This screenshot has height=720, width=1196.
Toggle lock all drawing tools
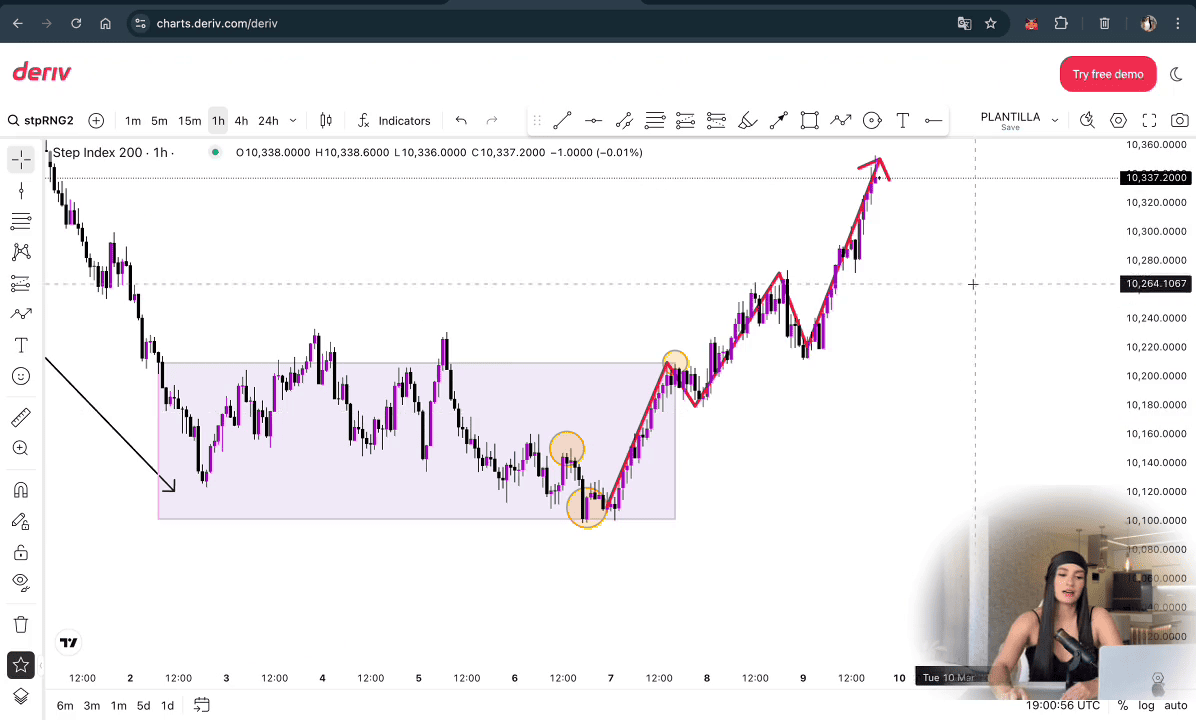(x=21, y=552)
